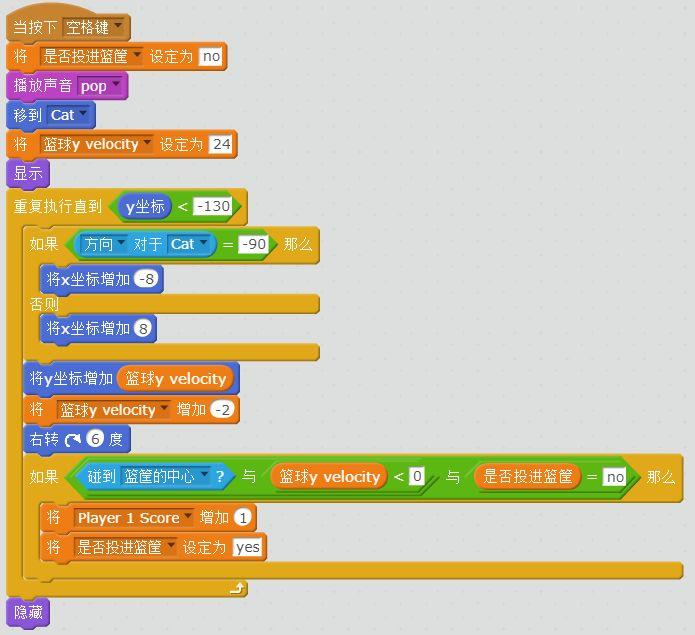Open 是否投进篮筐 dropdown in 设定为 yes block
The image size is (695, 635).
(125, 547)
